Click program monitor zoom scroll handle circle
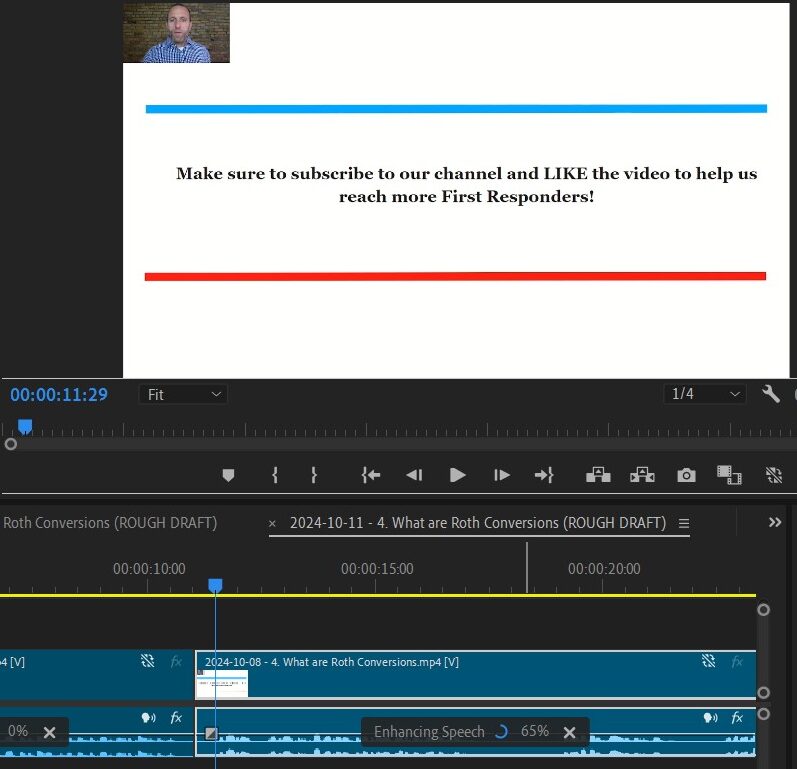797x769 pixels. (x=11, y=444)
